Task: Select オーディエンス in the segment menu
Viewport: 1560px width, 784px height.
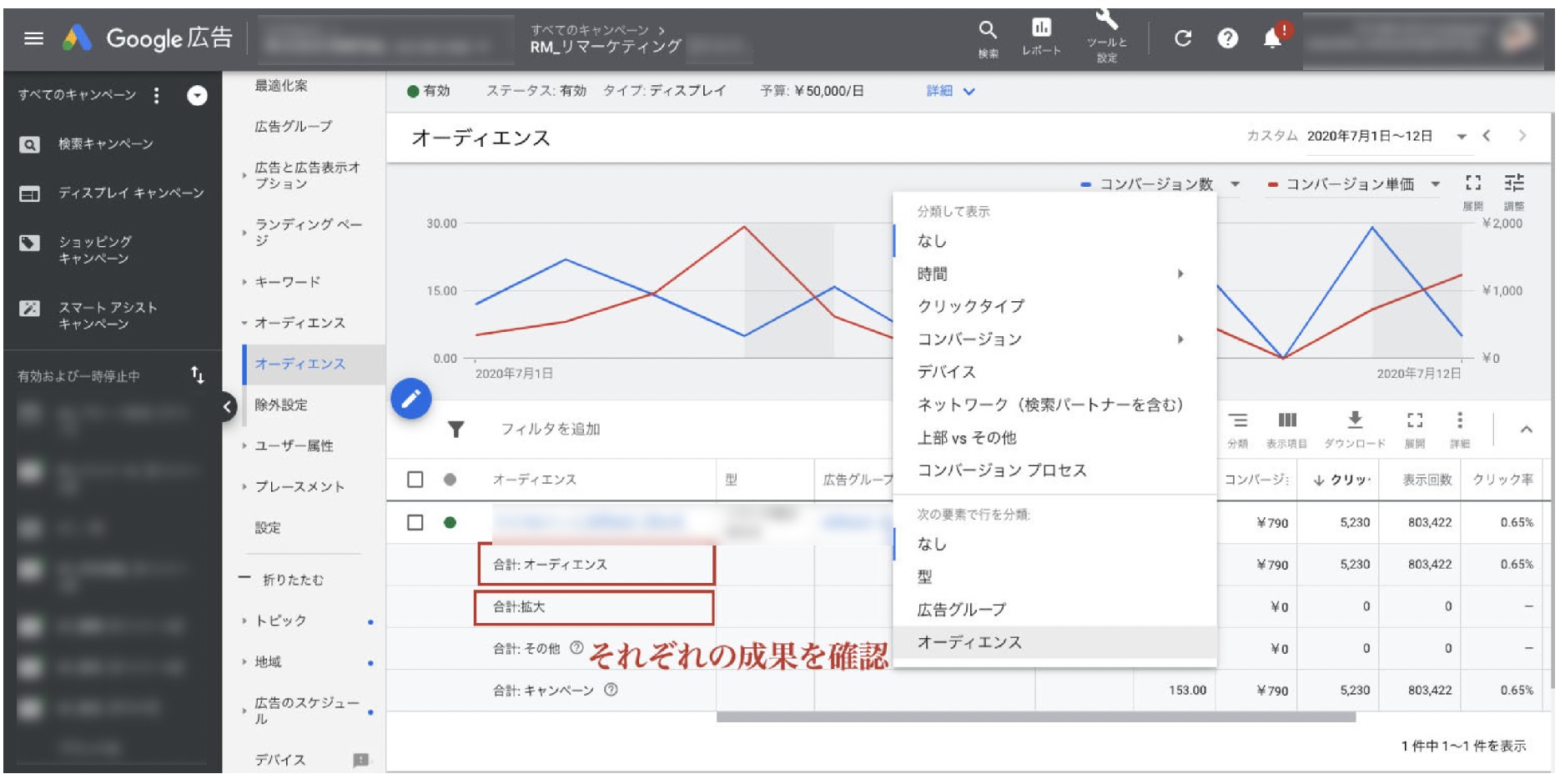Action: (969, 642)
